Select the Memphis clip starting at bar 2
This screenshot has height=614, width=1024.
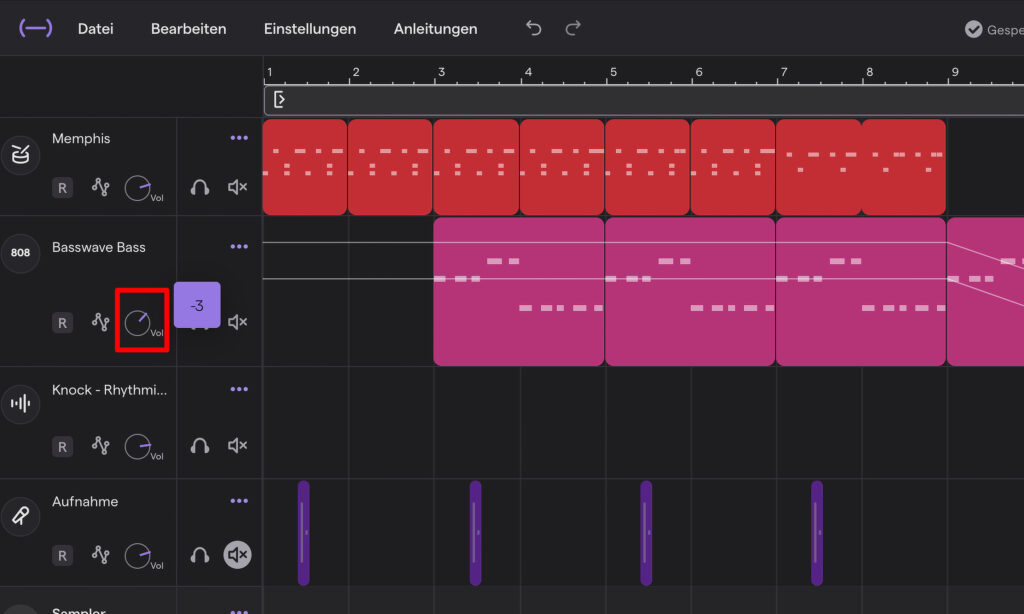390,167
